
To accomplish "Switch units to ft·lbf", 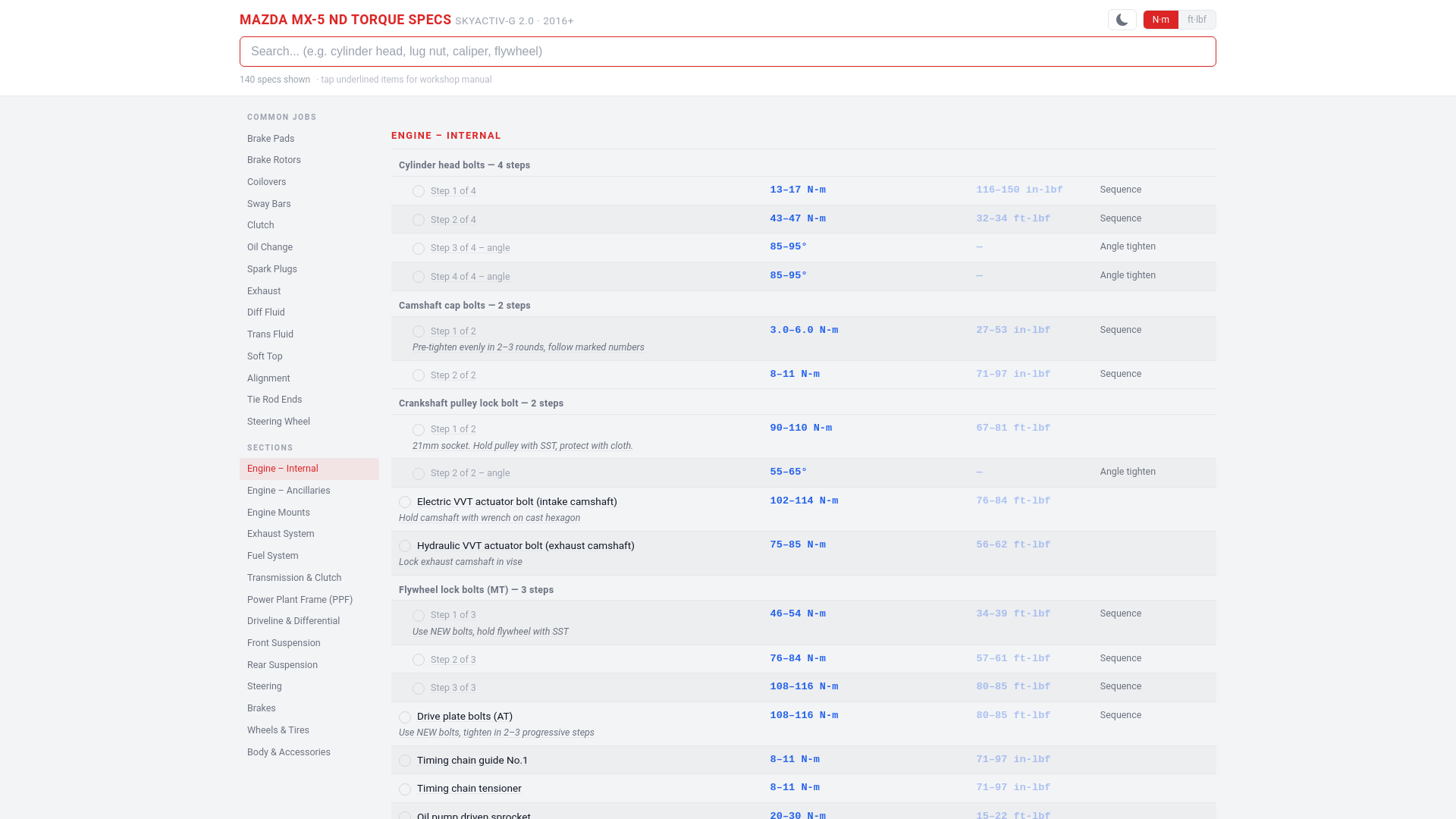I will click(1197, 20).
